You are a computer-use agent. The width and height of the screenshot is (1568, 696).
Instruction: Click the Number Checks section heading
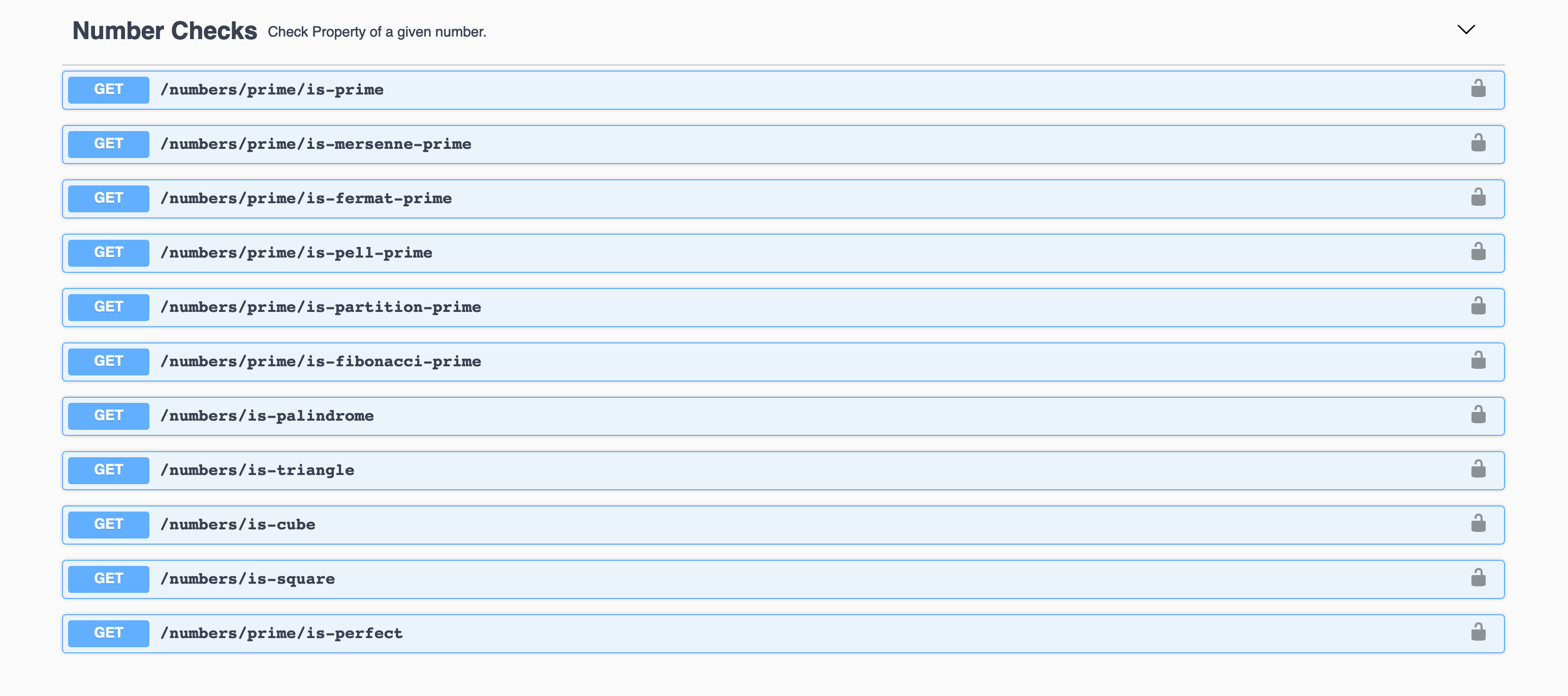165,30
